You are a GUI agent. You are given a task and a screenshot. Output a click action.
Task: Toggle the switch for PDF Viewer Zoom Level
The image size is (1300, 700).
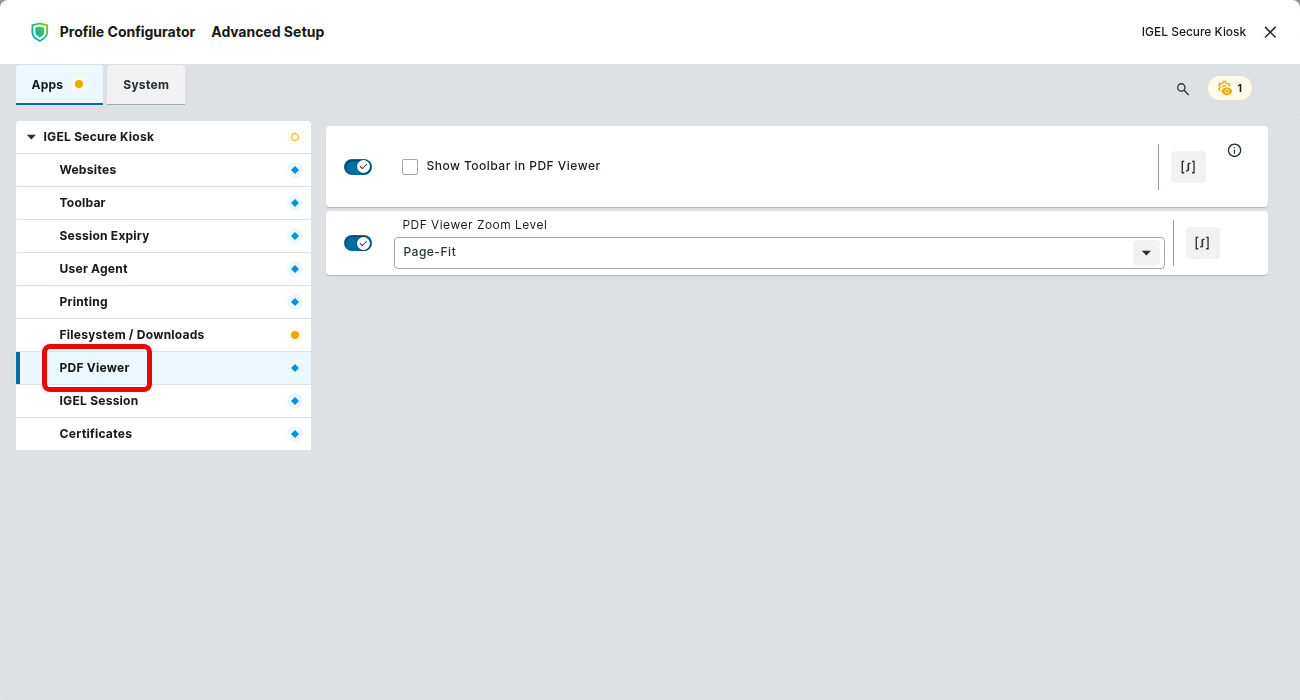(x=358, y=243)
